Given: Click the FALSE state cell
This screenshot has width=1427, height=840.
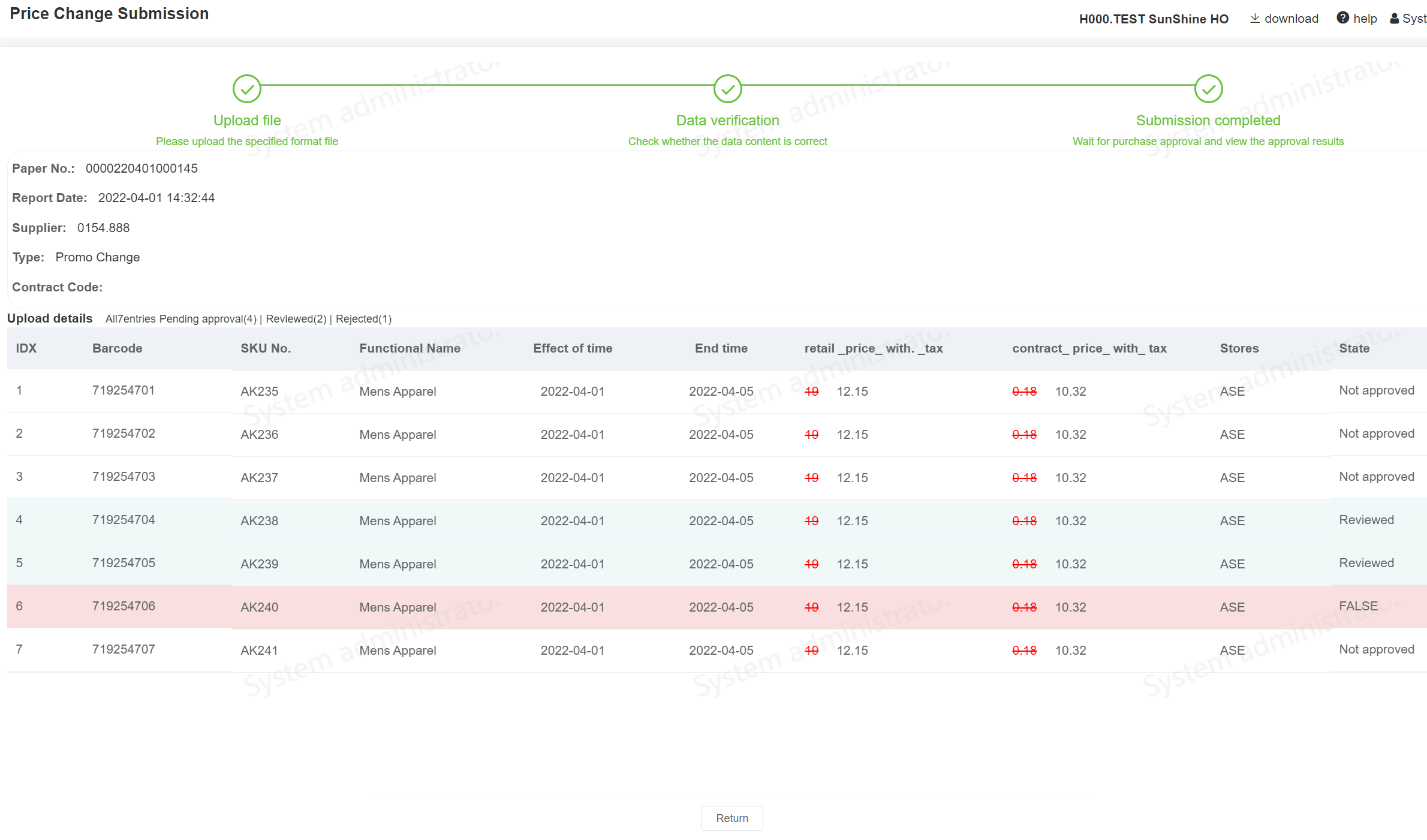Looking at the screenshot, I should [1358, 606].
